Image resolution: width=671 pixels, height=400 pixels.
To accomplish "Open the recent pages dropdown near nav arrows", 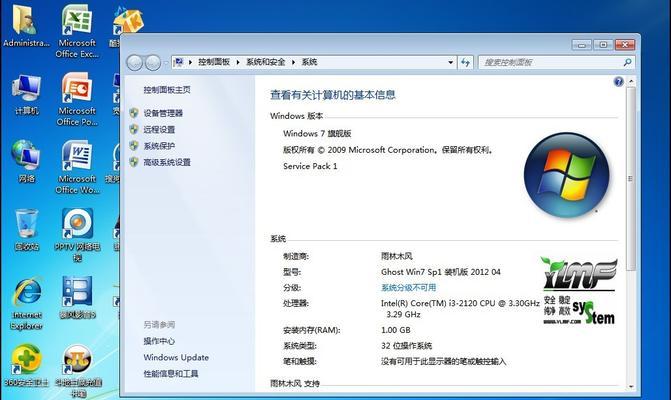I will click(166, 63).
